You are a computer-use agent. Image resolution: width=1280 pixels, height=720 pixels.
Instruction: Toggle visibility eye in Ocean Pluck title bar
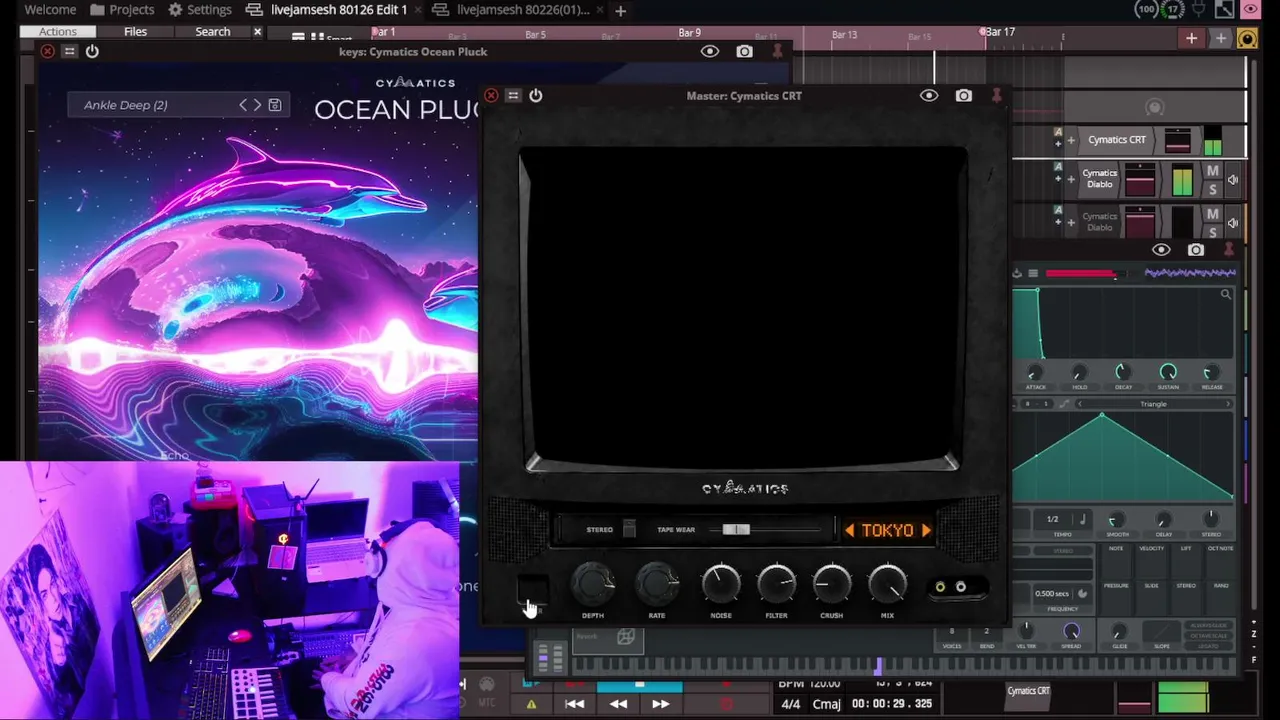pos(710,51)
